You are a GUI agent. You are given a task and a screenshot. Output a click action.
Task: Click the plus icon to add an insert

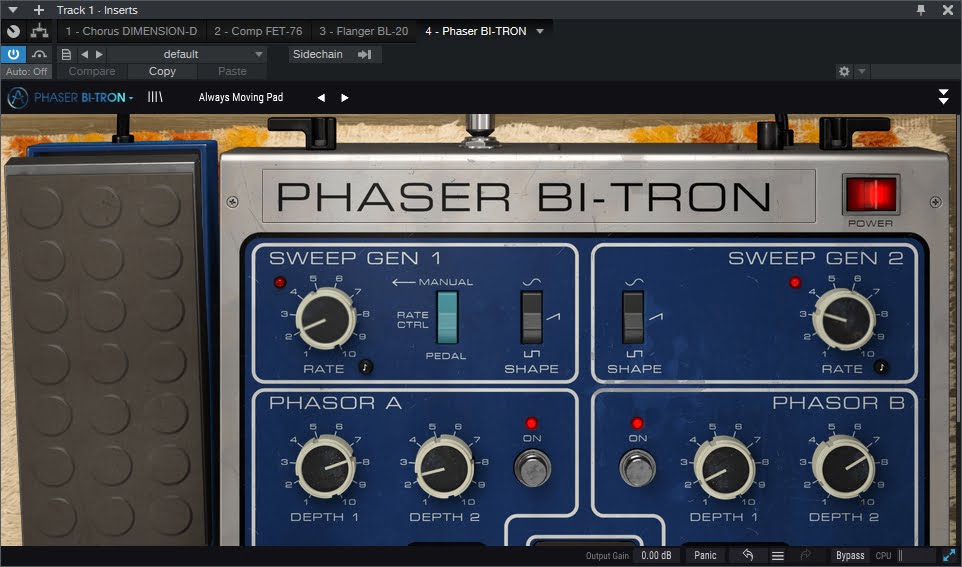tap(39, 10)
